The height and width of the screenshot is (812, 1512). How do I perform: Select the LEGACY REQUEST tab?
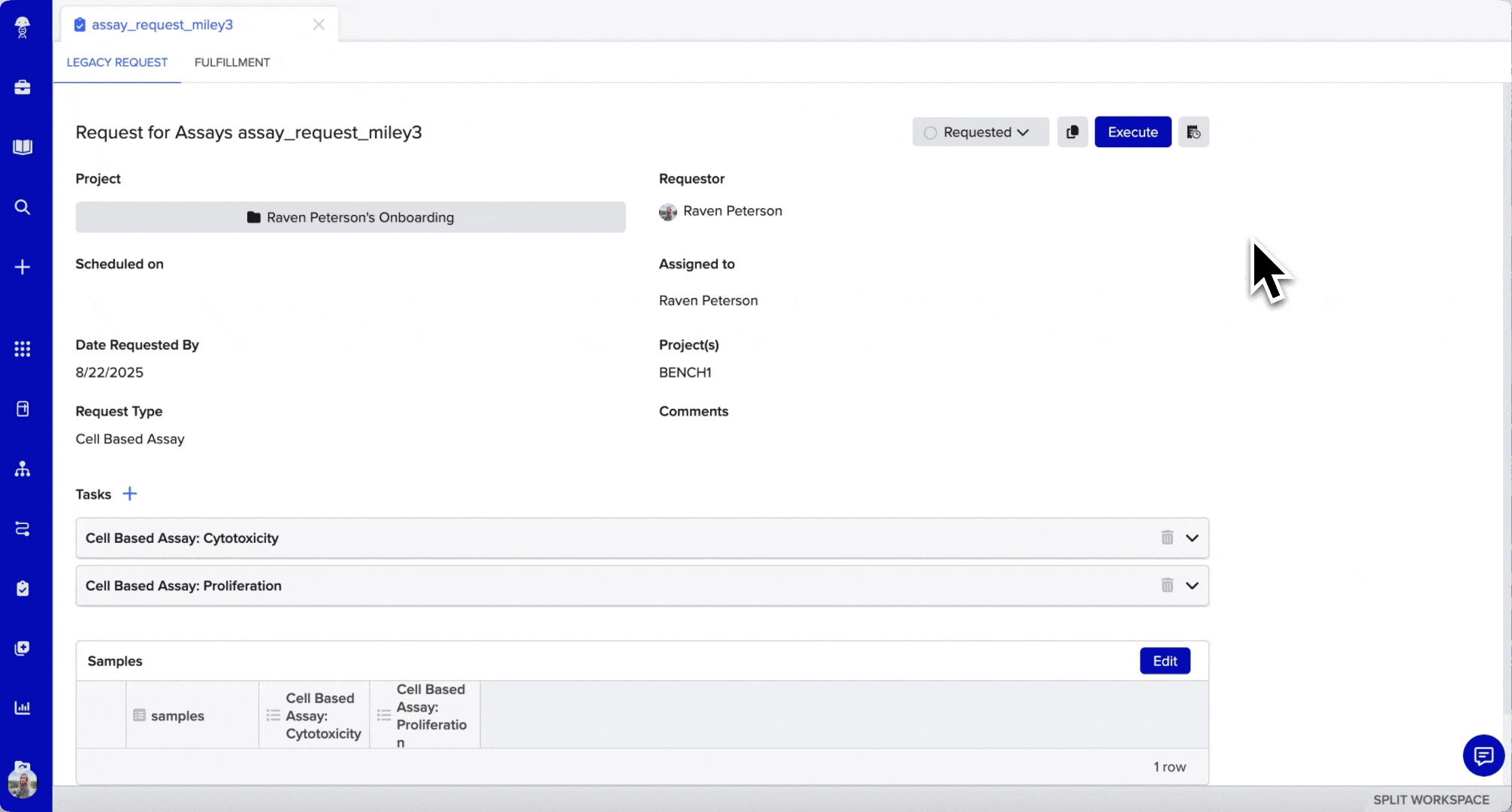[x=117, y=62]
